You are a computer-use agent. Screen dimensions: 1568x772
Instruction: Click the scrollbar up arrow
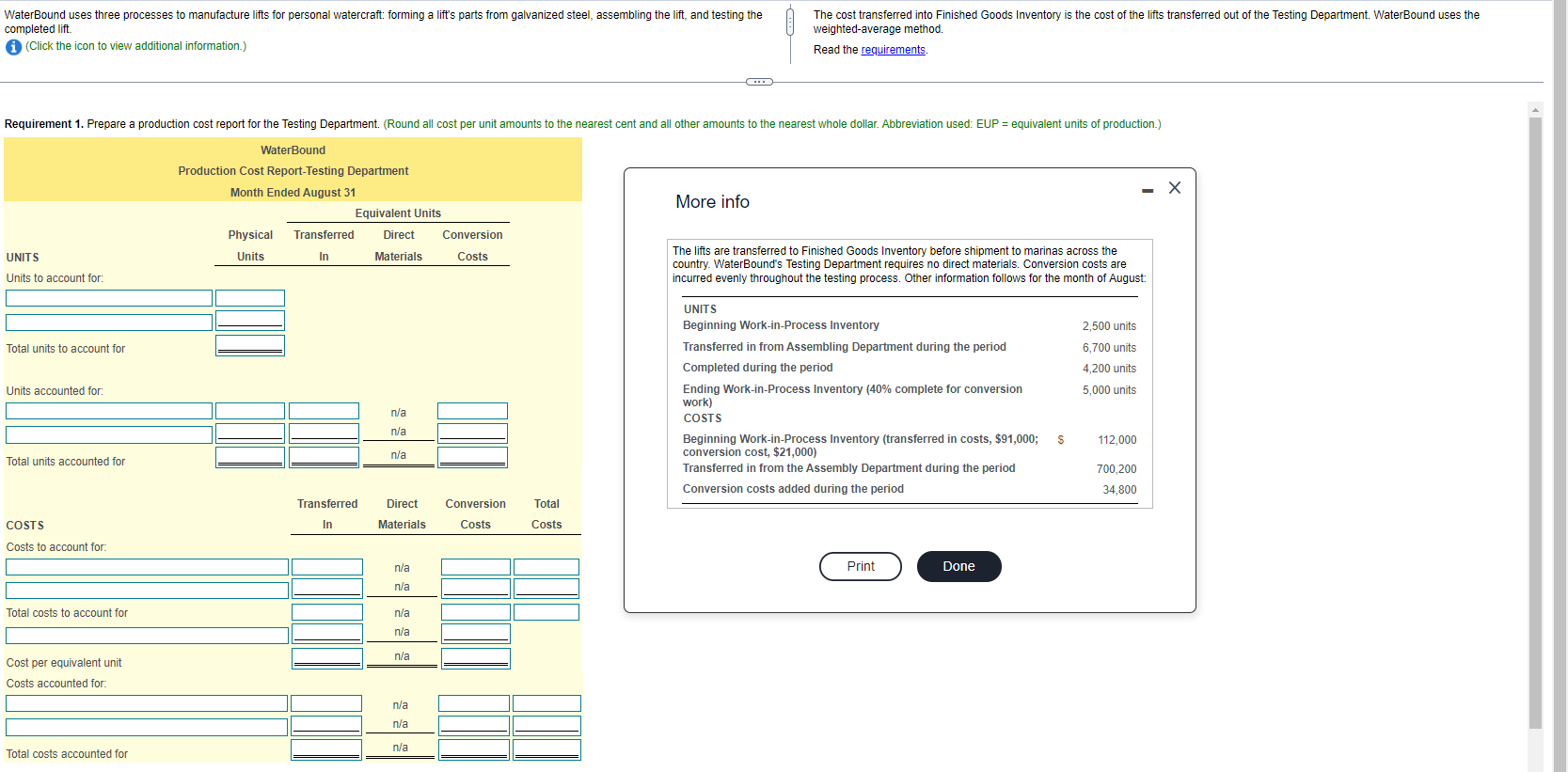(1536, 109)
